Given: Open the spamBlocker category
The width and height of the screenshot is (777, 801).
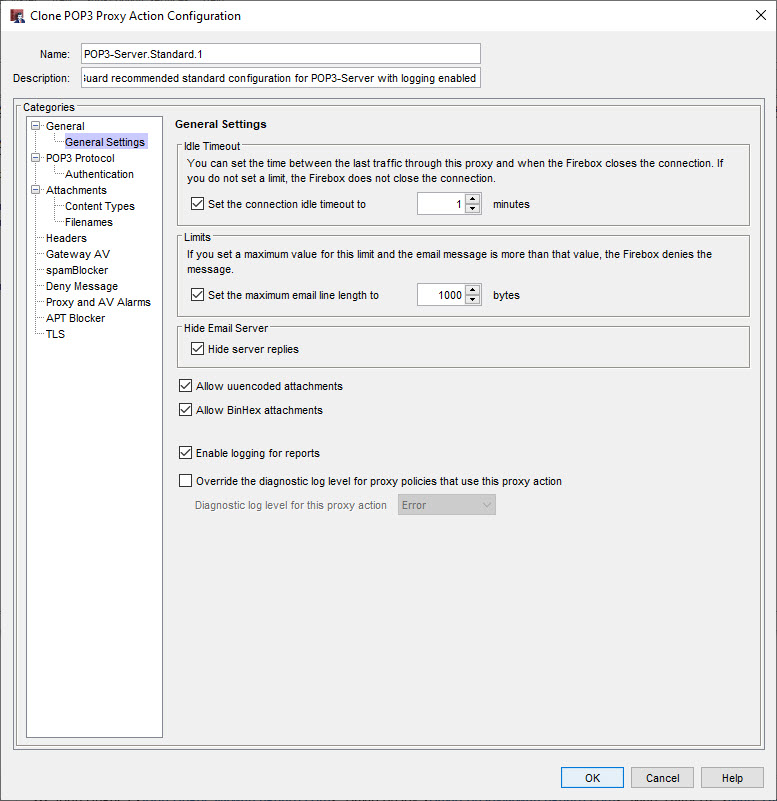Looking at the screenshot, I should point(77,270).
